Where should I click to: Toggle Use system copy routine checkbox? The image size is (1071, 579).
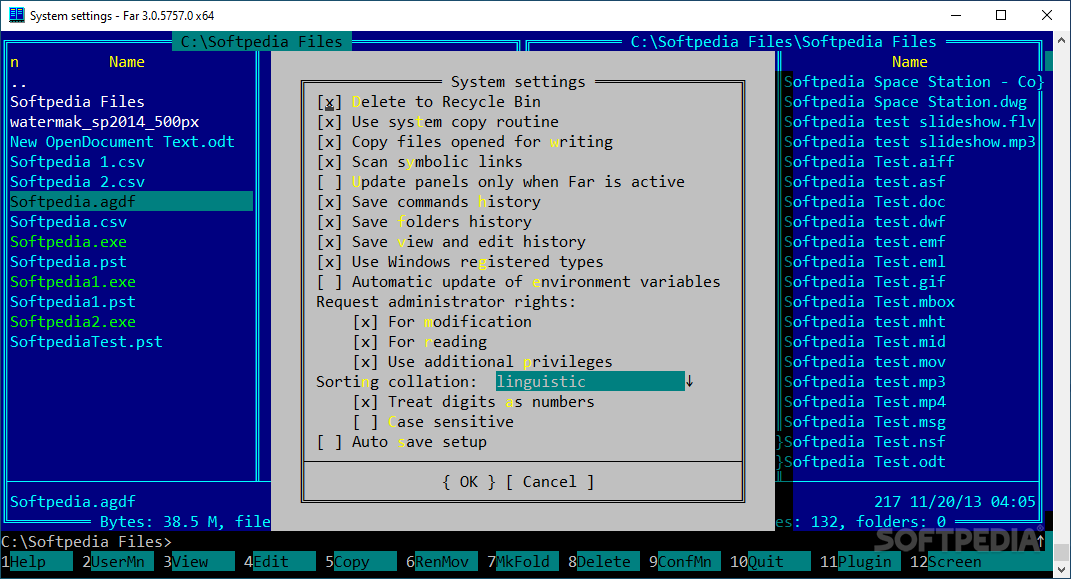[x=329, y=122]
